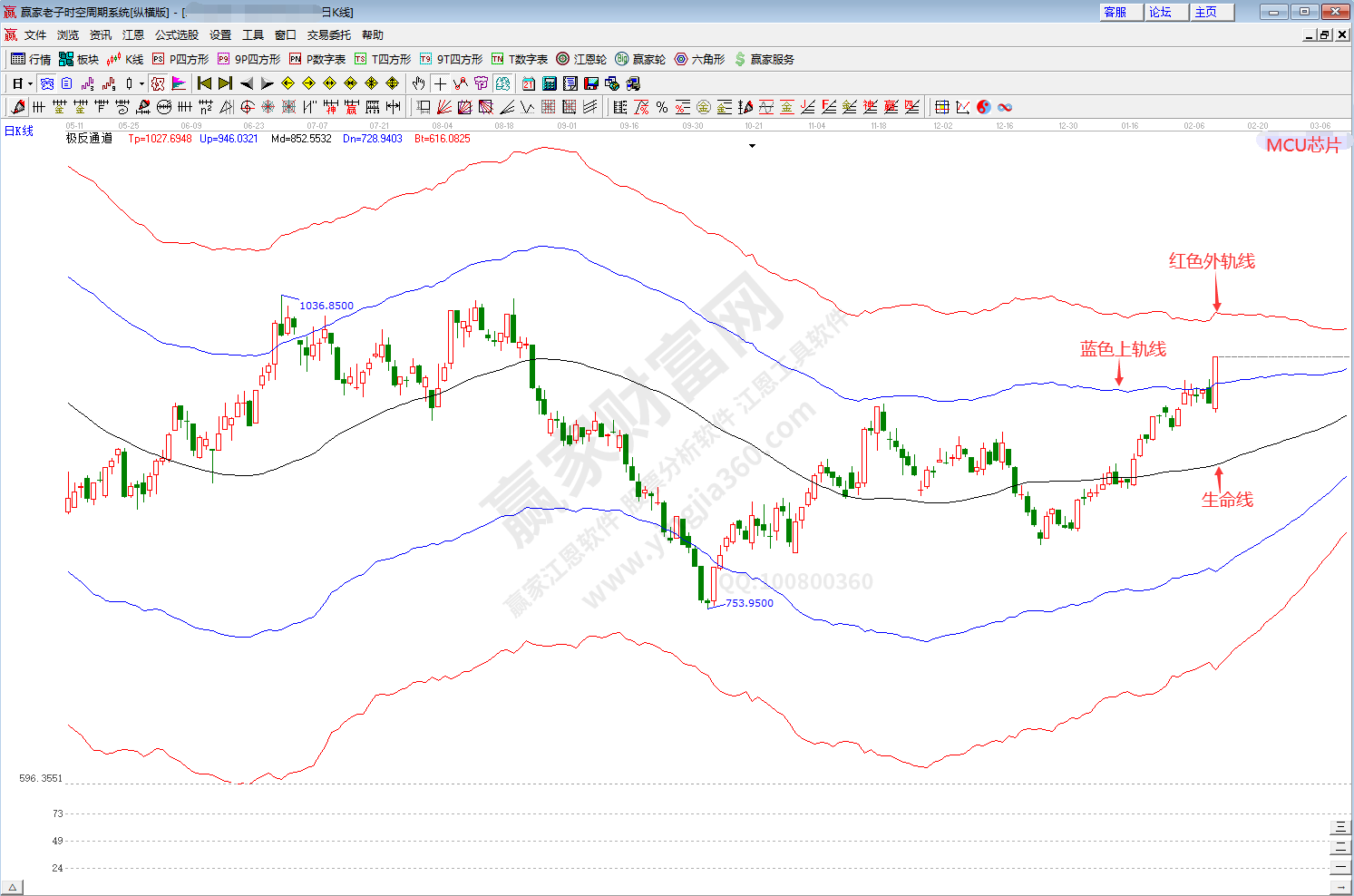Image resolution: width=1354 pixels, height=896 pixels.
Task: Toggle the crosshair cursor button
Action: point(440,83)
